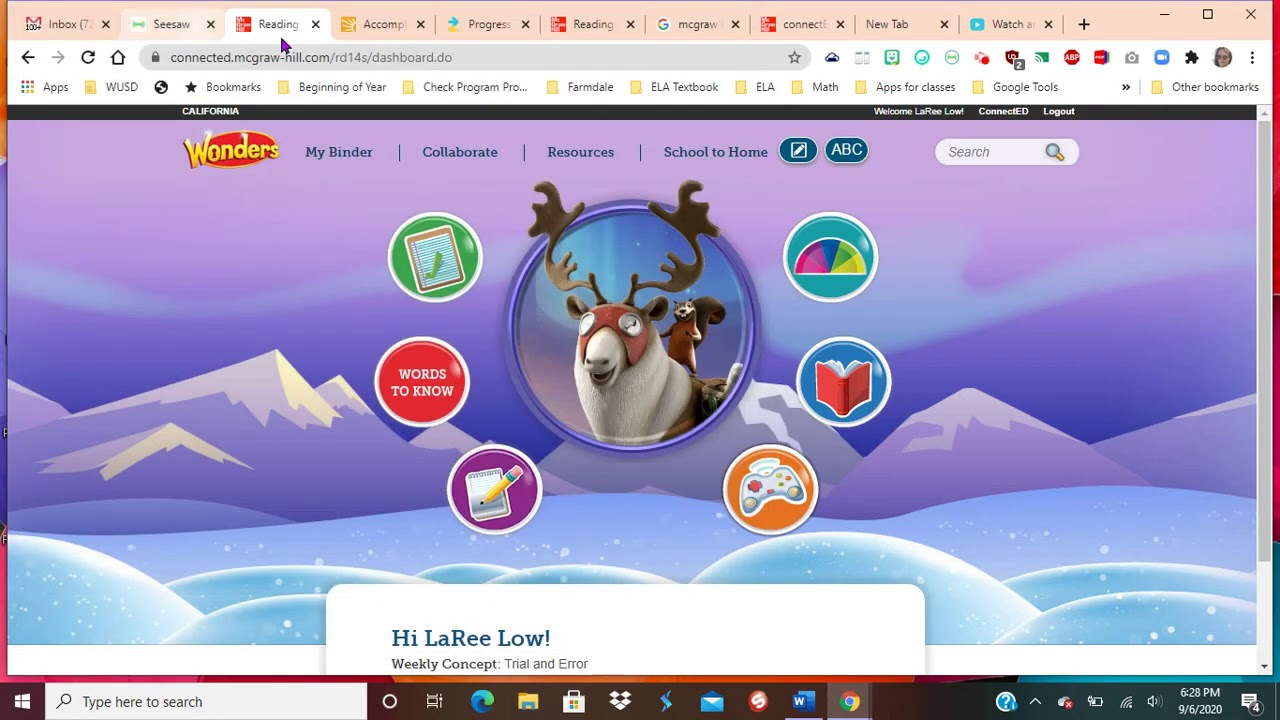The height and width of the screenshot is (720, 1280).
Task: Open the Mail app from the taskbar
Action: click(712, 701)
